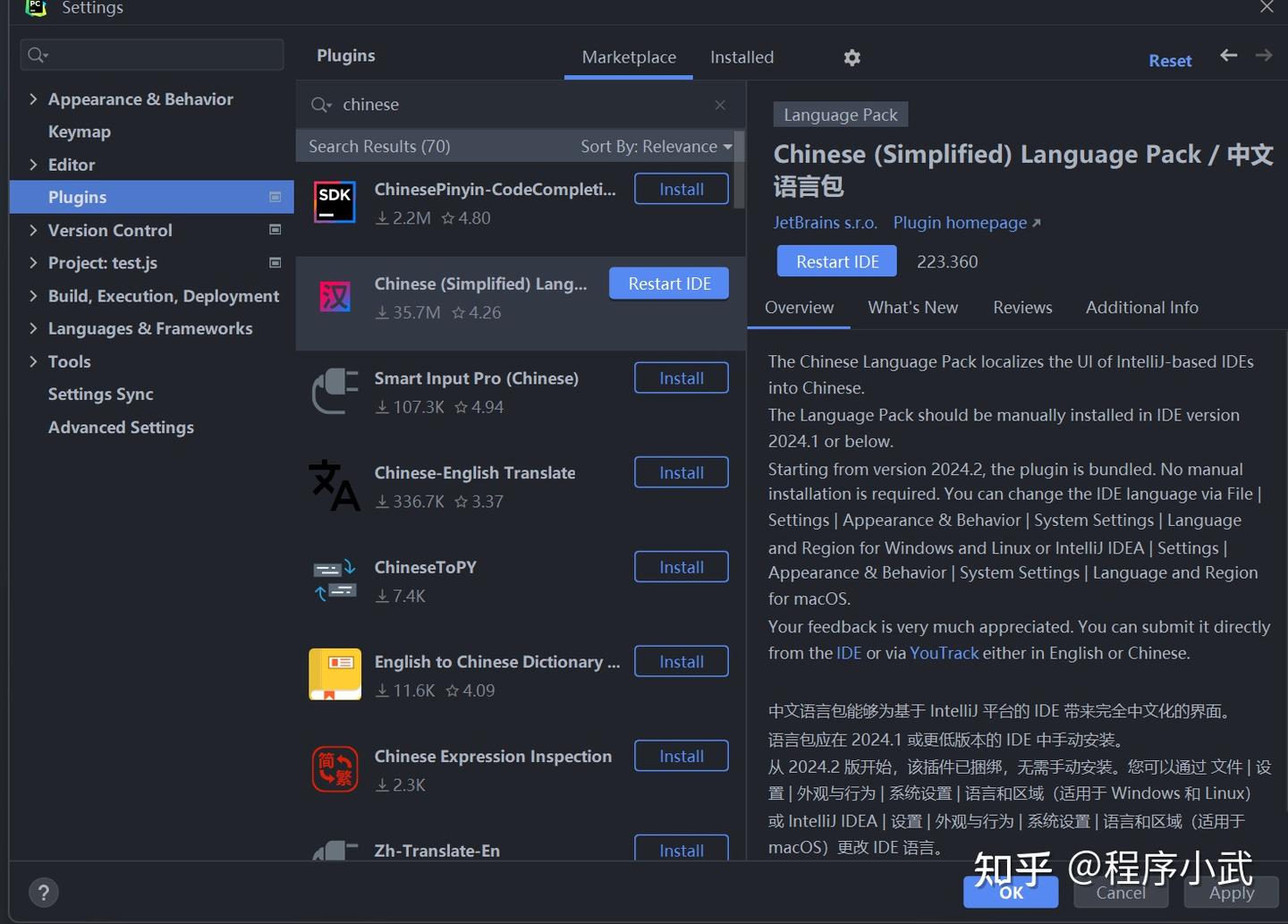Click the Language Pack tag
The width and height of the screenshot is (1288, 924).
point(841,114)
